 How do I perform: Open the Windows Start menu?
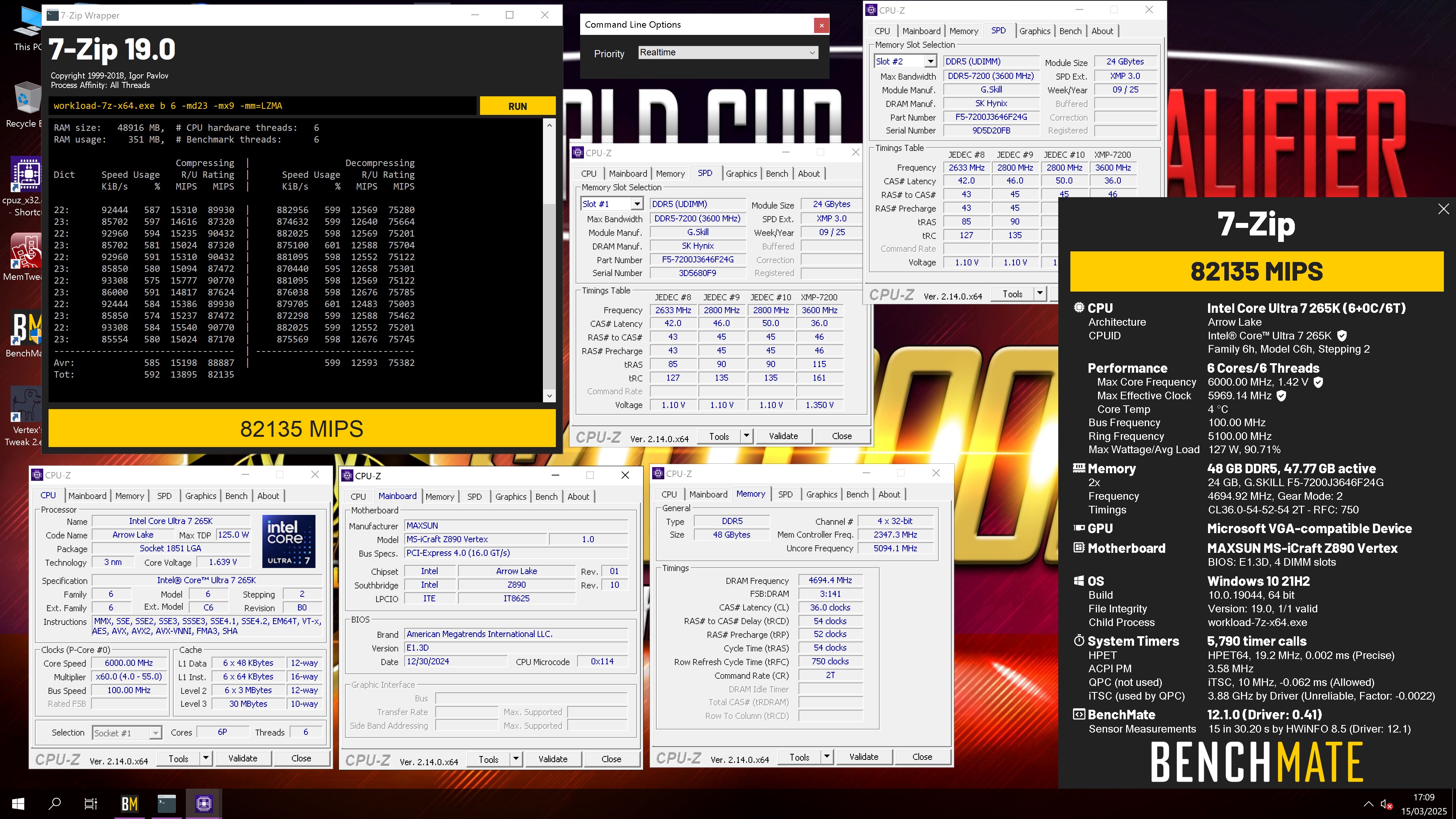pyautogui.click(x=18, y=803)
